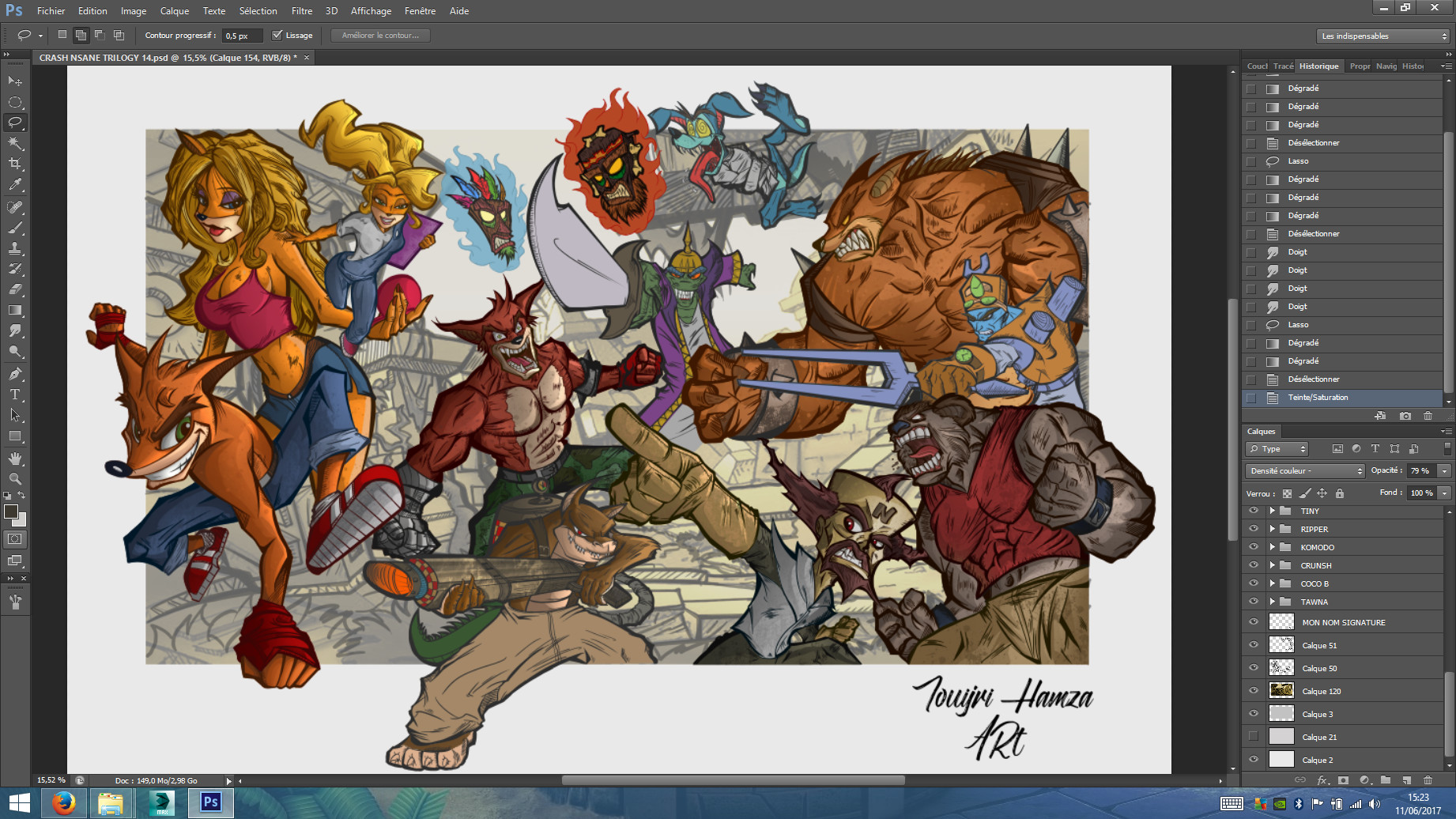This screenshot has width=1456, height=819.
Task: Select the Dodge tool
Action: point(15,351)
